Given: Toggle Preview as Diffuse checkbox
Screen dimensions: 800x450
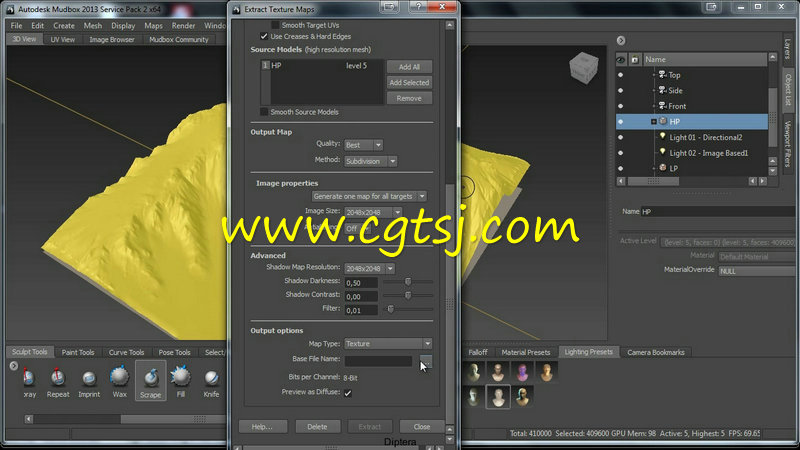Looking at the screenshot, I should coord(348,393).
